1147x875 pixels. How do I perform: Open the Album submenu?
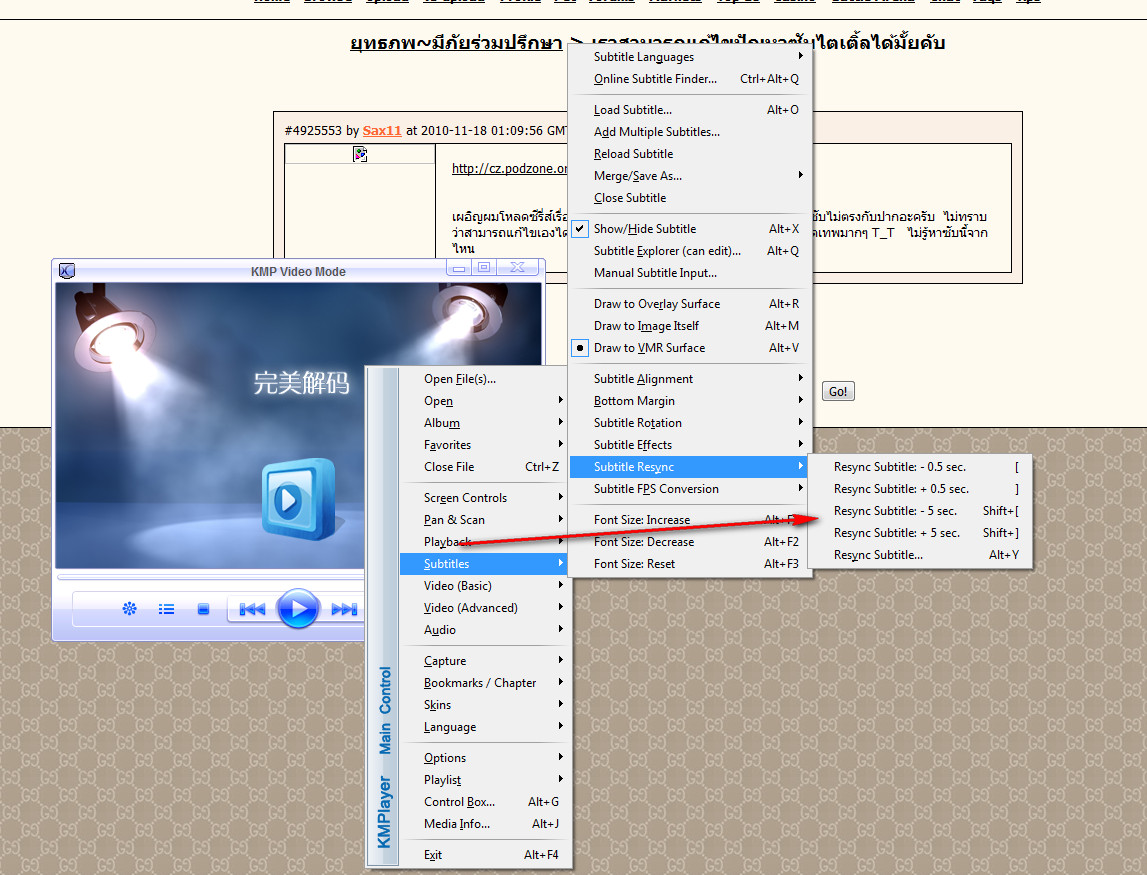tap(484, 423)
